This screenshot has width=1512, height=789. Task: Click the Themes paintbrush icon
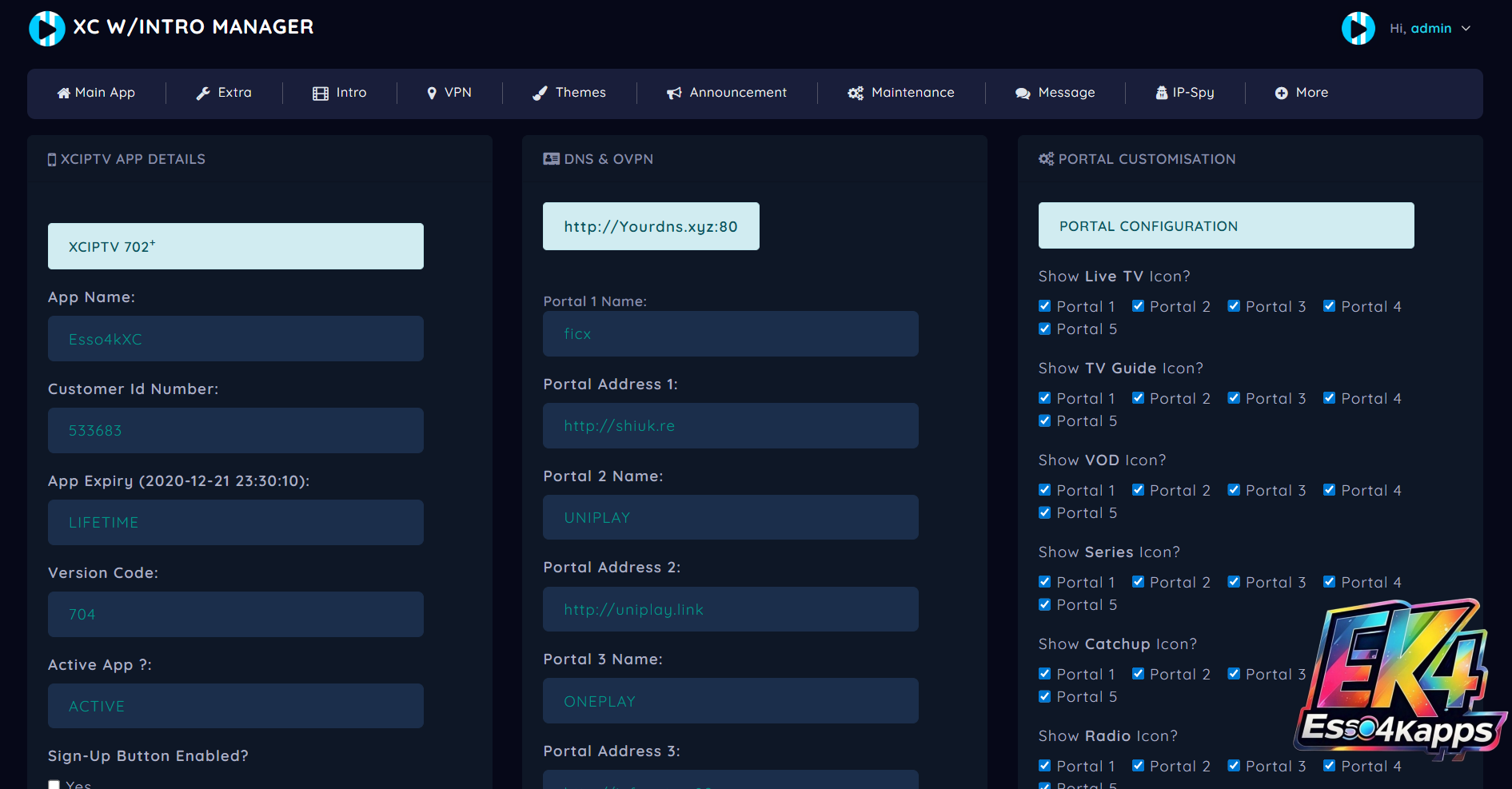pyautogui.click(x=540, y=94)
